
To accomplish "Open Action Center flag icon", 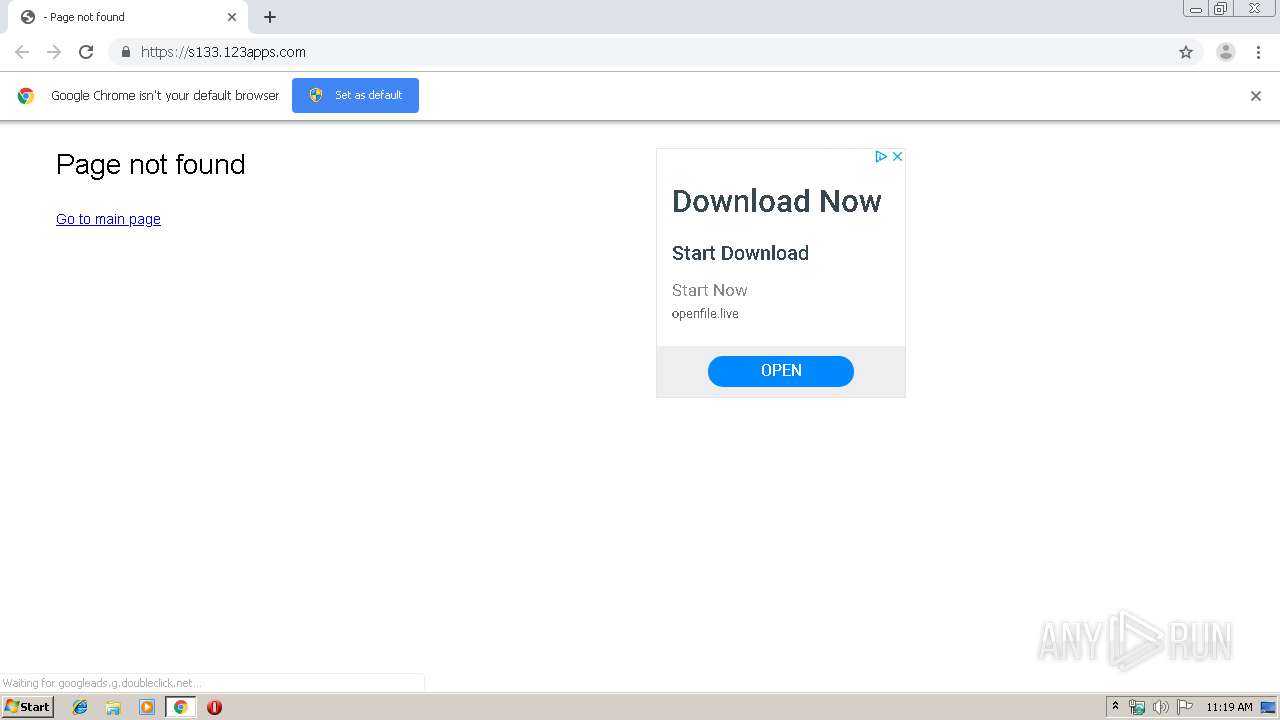I will pyautogui.click(x=1185, y=707).
